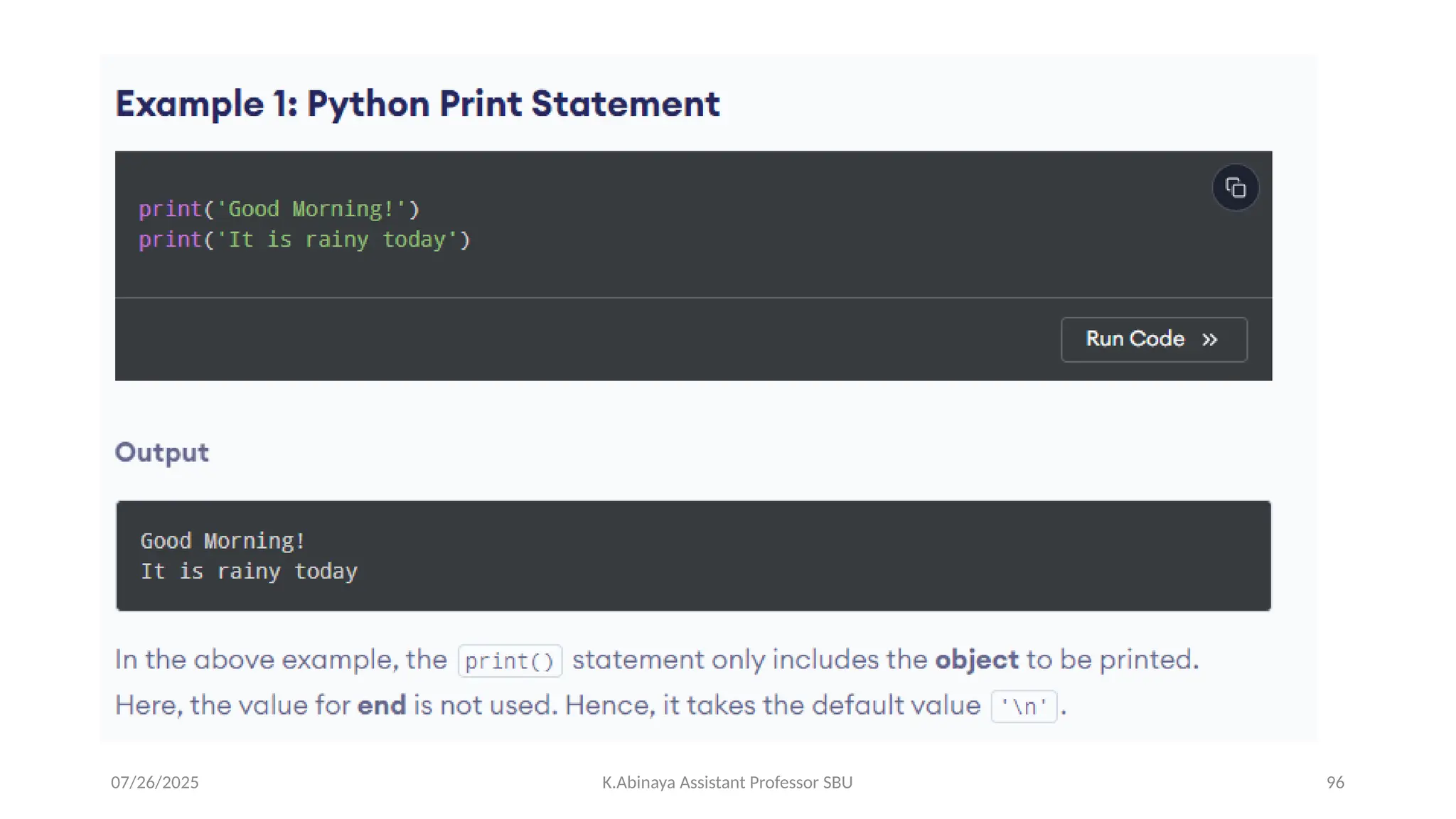Image resolution: width=1456 pixels, height=819 pixels.
Task: Click the print('Good Morning!') code line
Action: 279,209
